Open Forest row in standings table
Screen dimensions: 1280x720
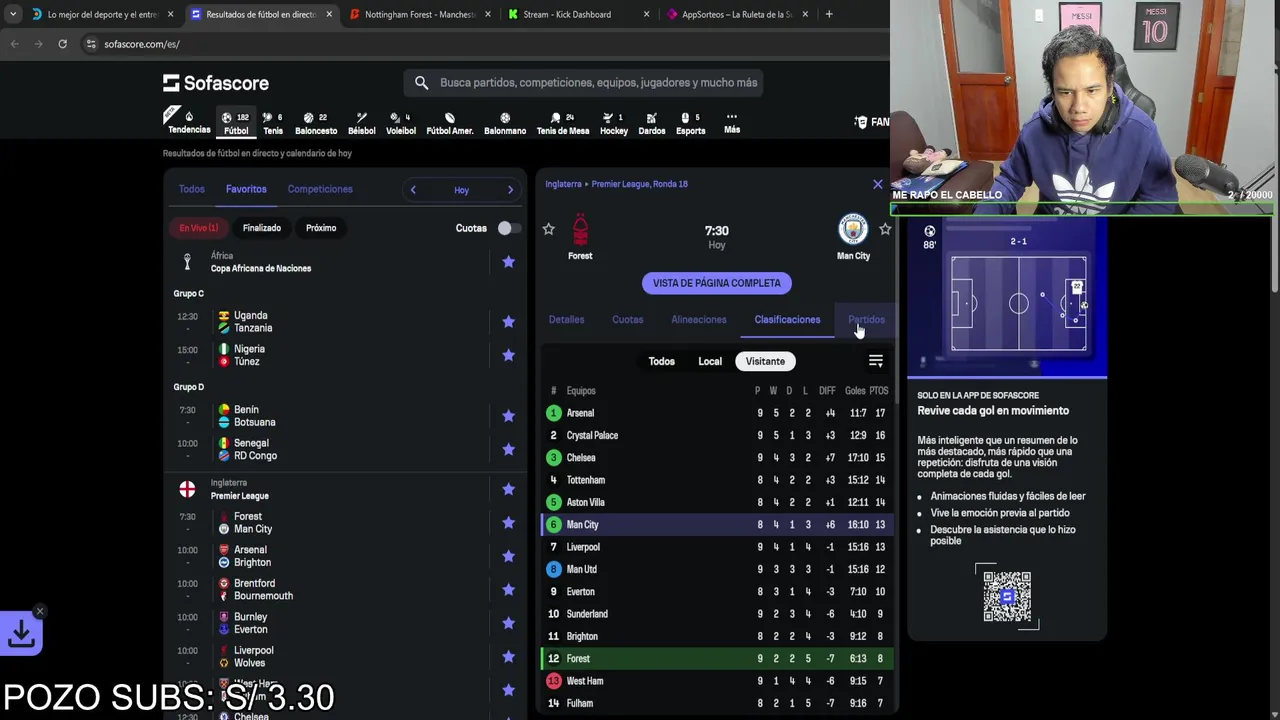point(717,659)
